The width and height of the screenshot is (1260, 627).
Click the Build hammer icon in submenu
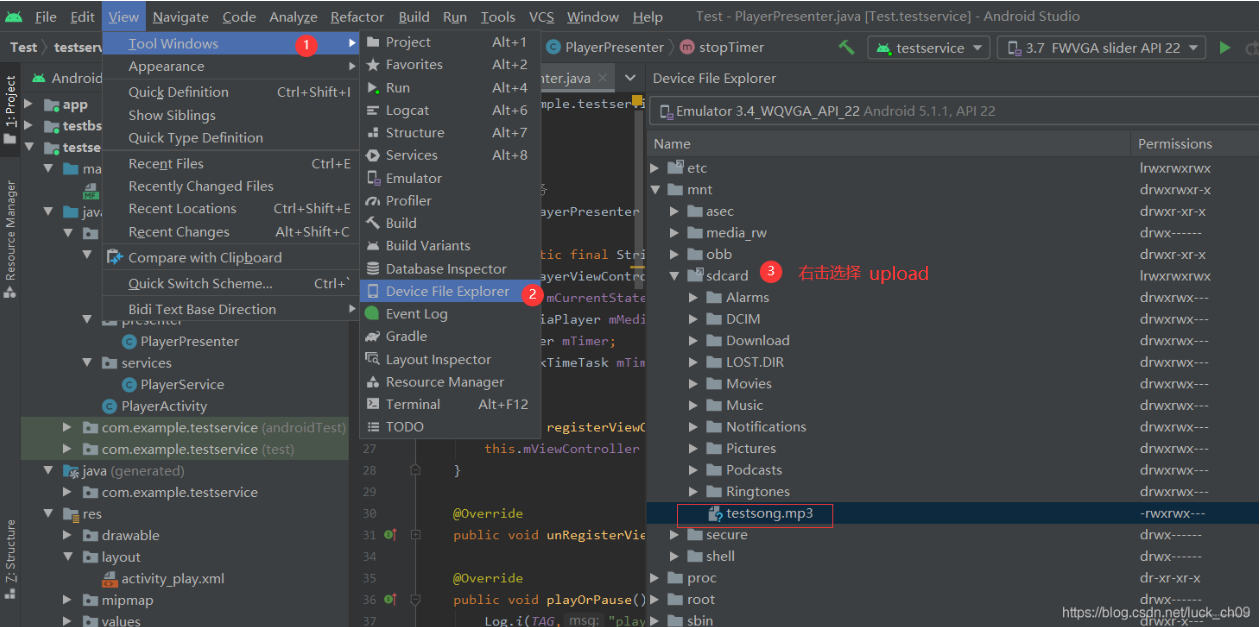click(x=373, y=223)
